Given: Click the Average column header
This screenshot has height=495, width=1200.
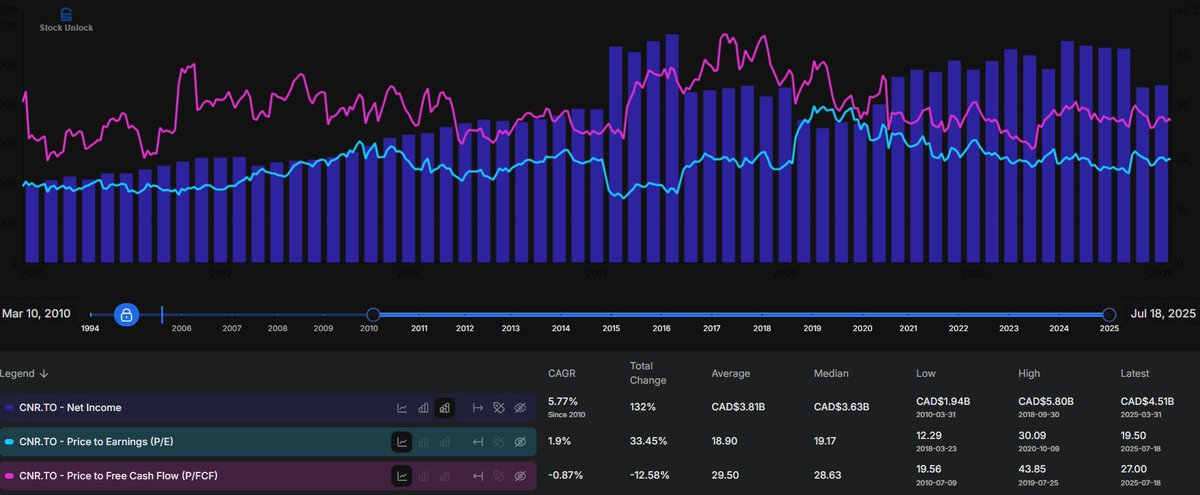Looking at the screenshot, I should (731, 374).
